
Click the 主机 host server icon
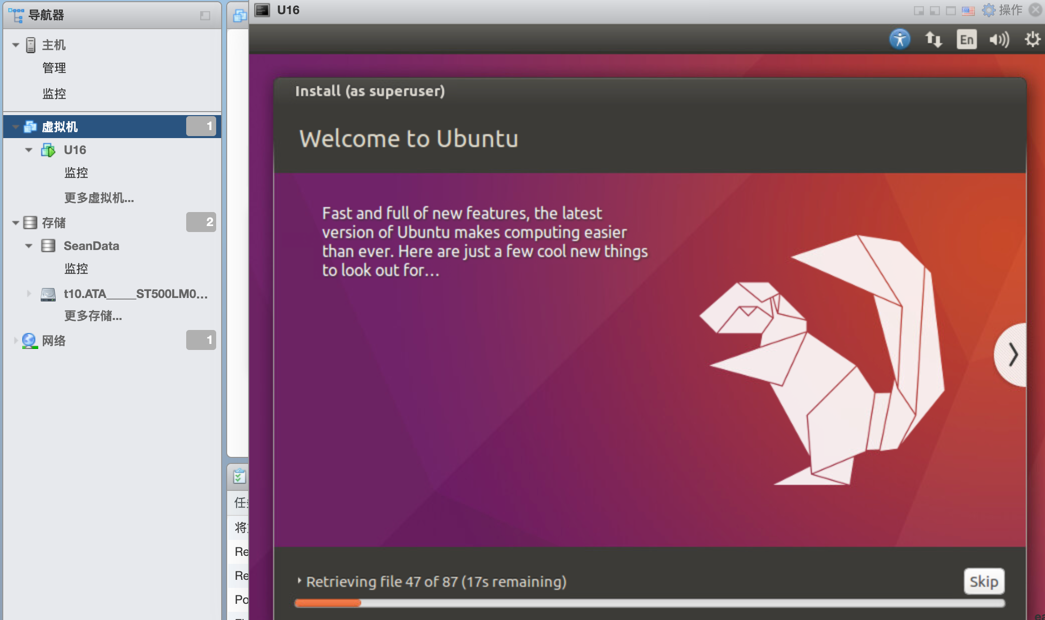pos(31,45)
